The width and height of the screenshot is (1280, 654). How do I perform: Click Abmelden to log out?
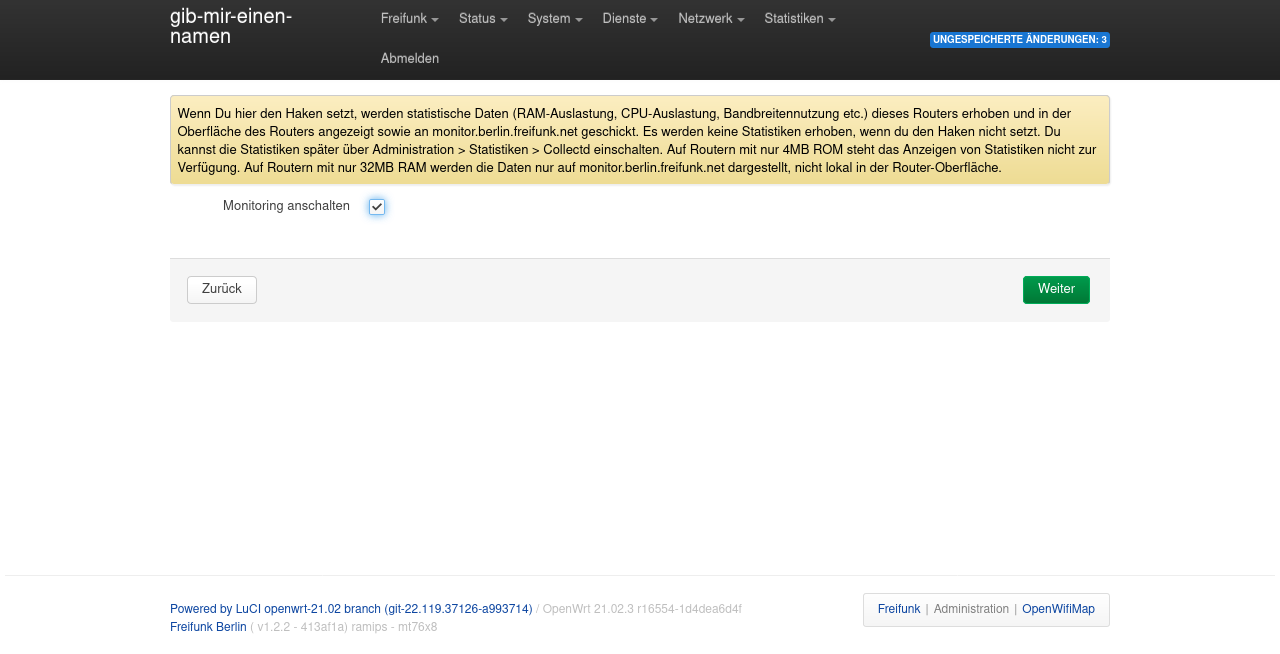point(409,59)
